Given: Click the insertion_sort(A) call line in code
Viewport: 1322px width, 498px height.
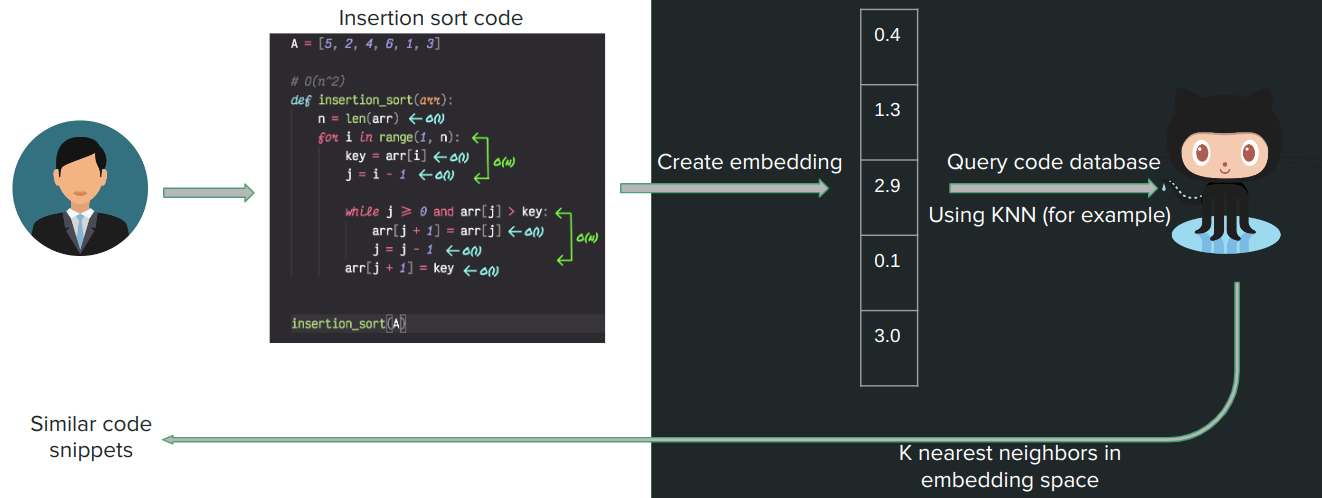Looking at the screenshot, I should (x=349, y=324).
